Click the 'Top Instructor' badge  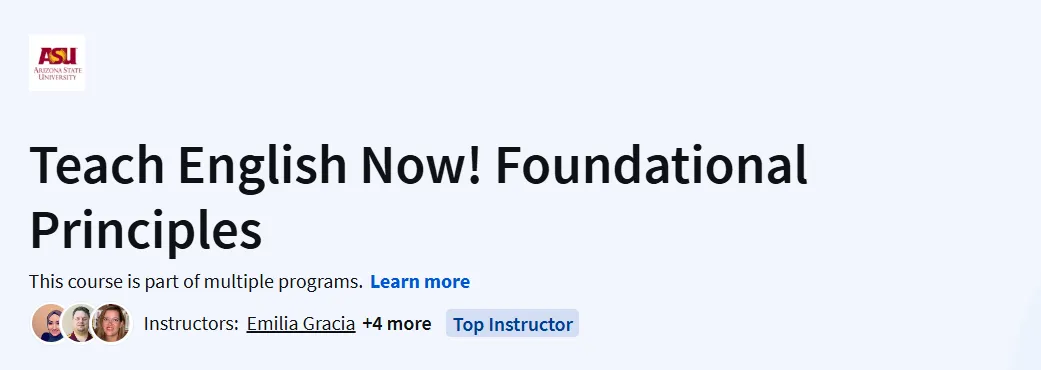pyautogui.click(x=513, y=324)
